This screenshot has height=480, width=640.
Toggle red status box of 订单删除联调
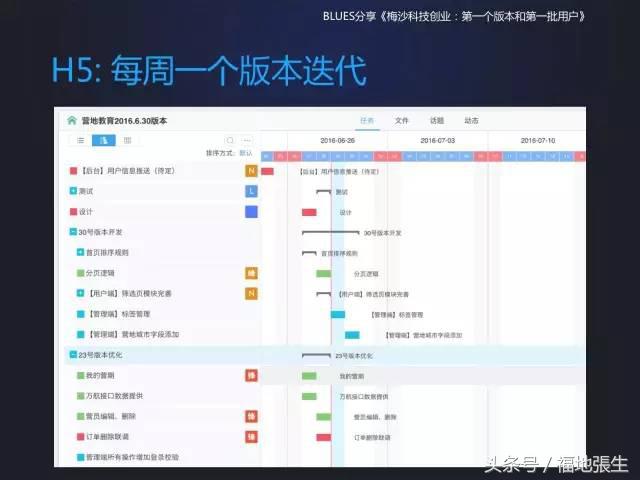(81, 437)
